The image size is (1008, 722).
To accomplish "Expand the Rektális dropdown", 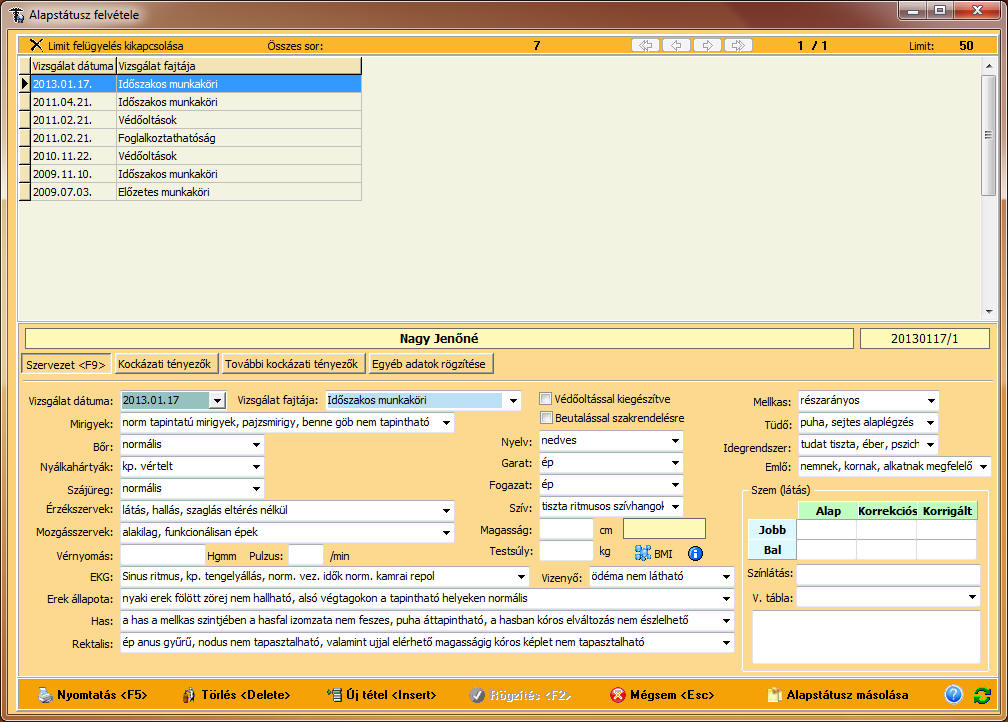I will coord(726,642).
